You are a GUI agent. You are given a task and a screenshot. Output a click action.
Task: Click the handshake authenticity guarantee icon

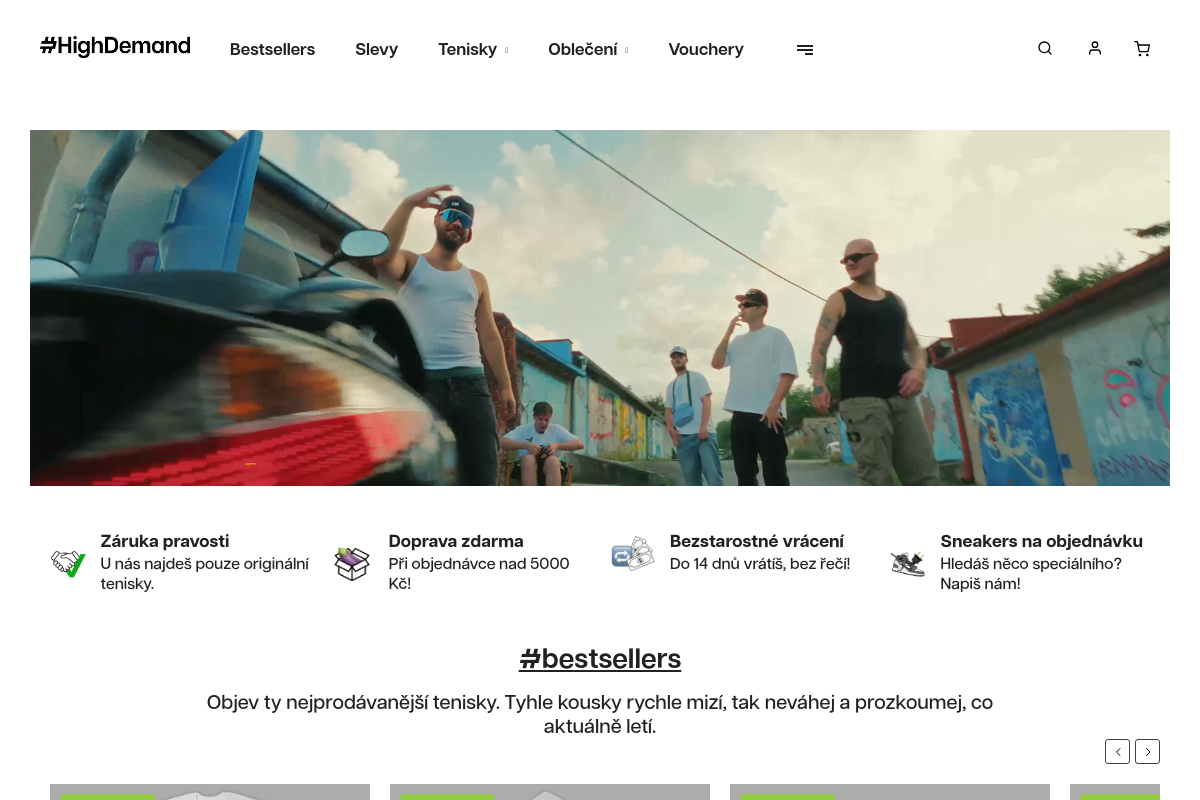pyautogui.click(x=69, y=562)
